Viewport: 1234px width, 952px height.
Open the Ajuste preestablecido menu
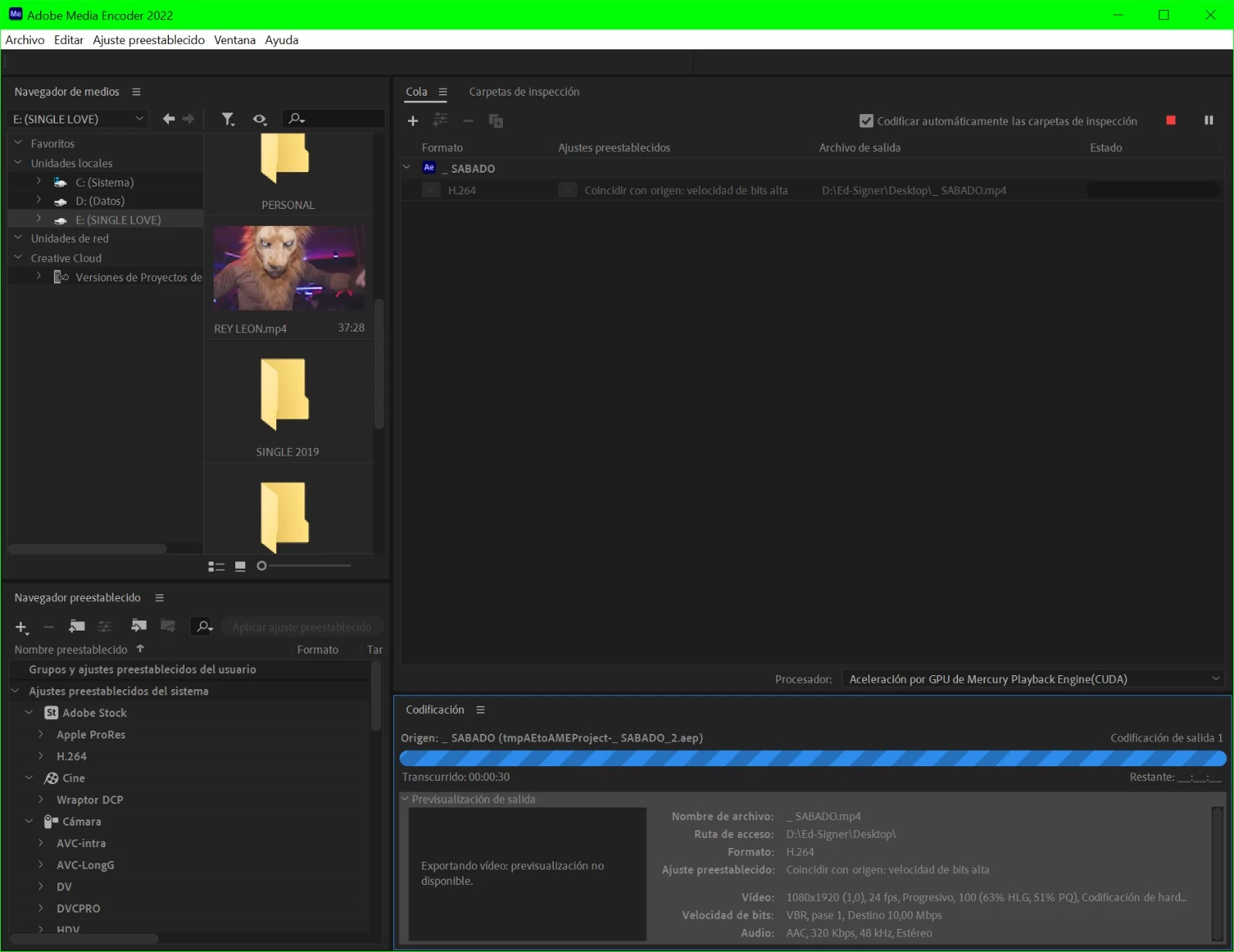[149, 40]
